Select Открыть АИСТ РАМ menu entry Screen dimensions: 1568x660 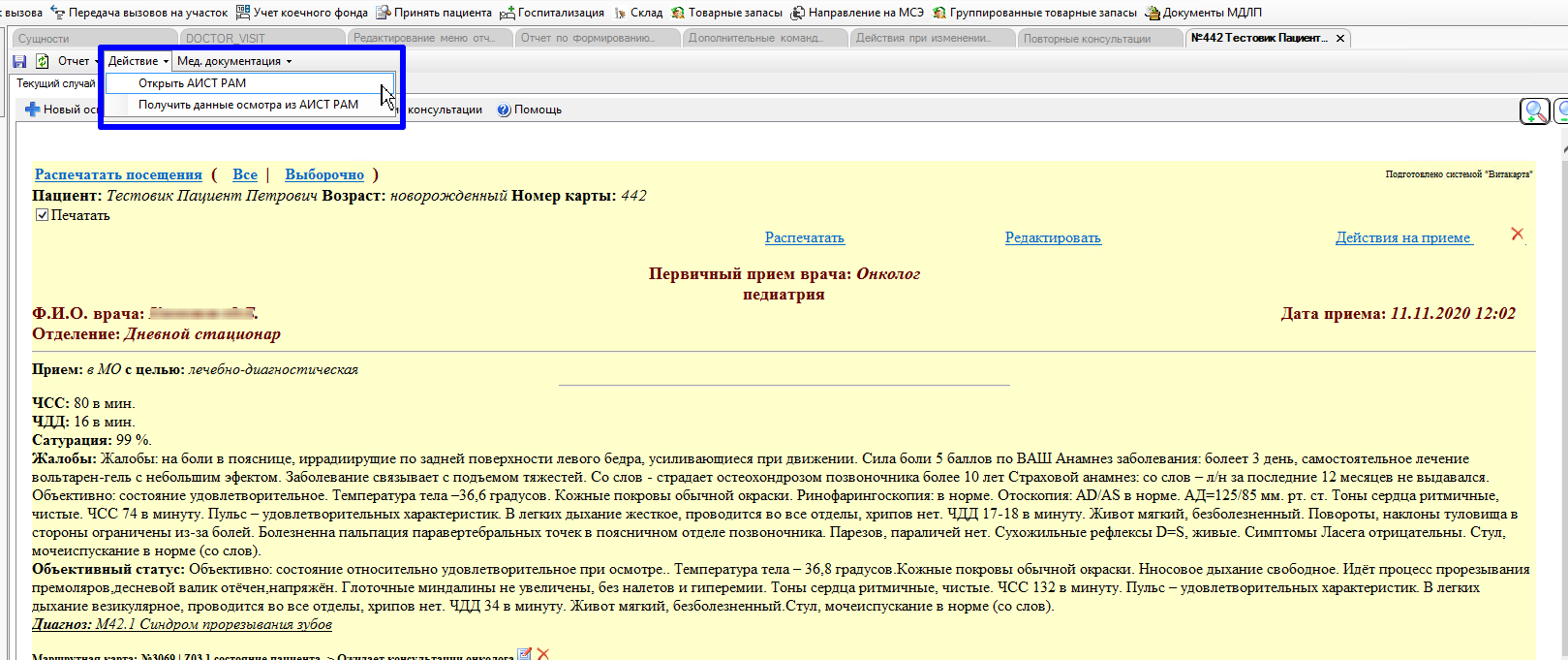(x=250, y=83)
